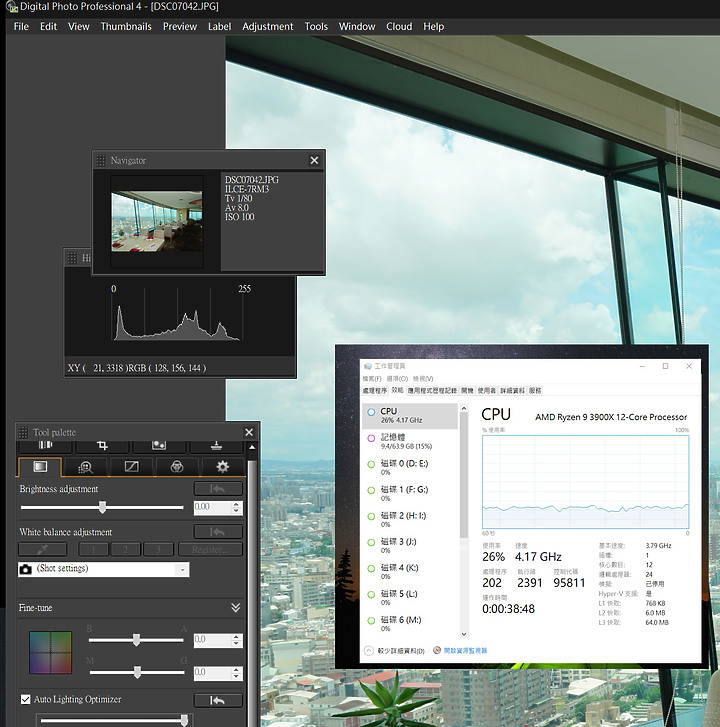Select the Crop tool in Tool palette
The height and width of the screenshot is (727, 720).
click(102, 446)
